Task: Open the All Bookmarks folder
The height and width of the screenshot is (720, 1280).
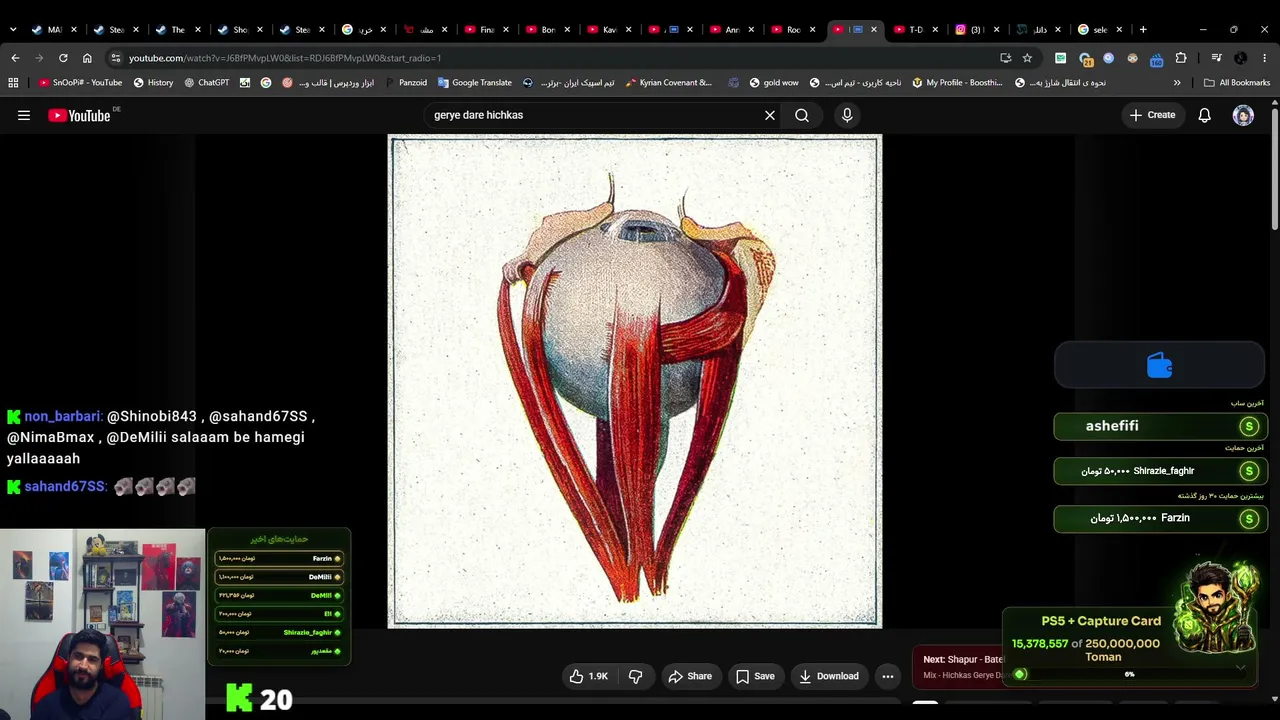Action: tap(1237, 83)
